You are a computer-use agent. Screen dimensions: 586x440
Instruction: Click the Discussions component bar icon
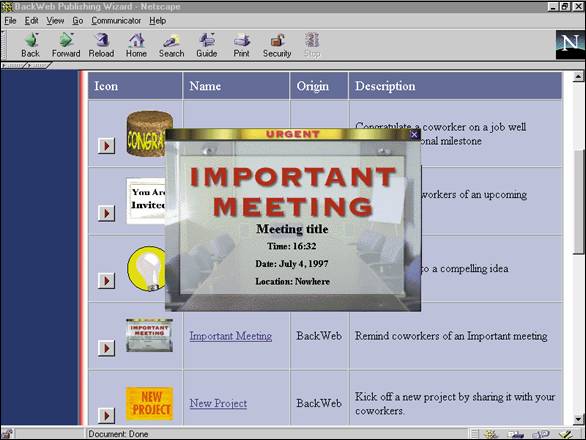coord(541,434)
